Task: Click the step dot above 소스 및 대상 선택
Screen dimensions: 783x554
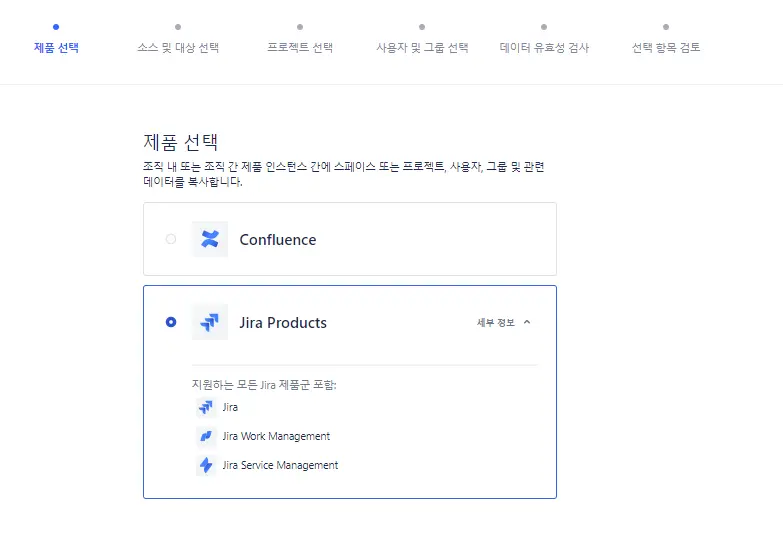Action: pos(178,27)
